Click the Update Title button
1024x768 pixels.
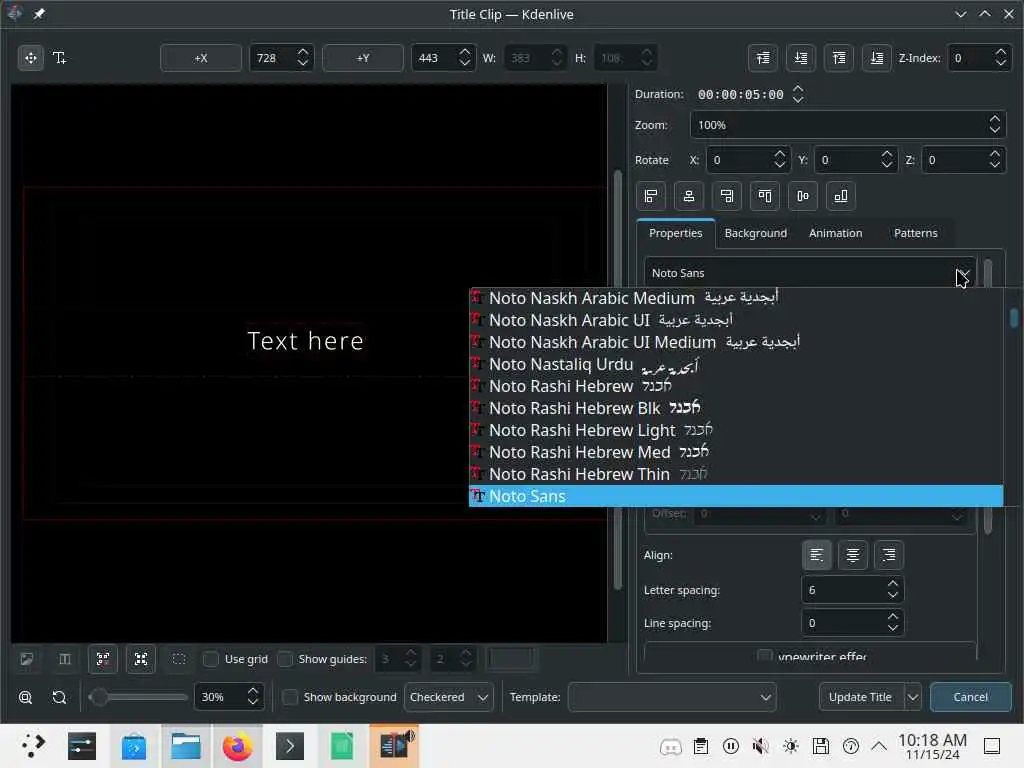click(x=861, y=697)
